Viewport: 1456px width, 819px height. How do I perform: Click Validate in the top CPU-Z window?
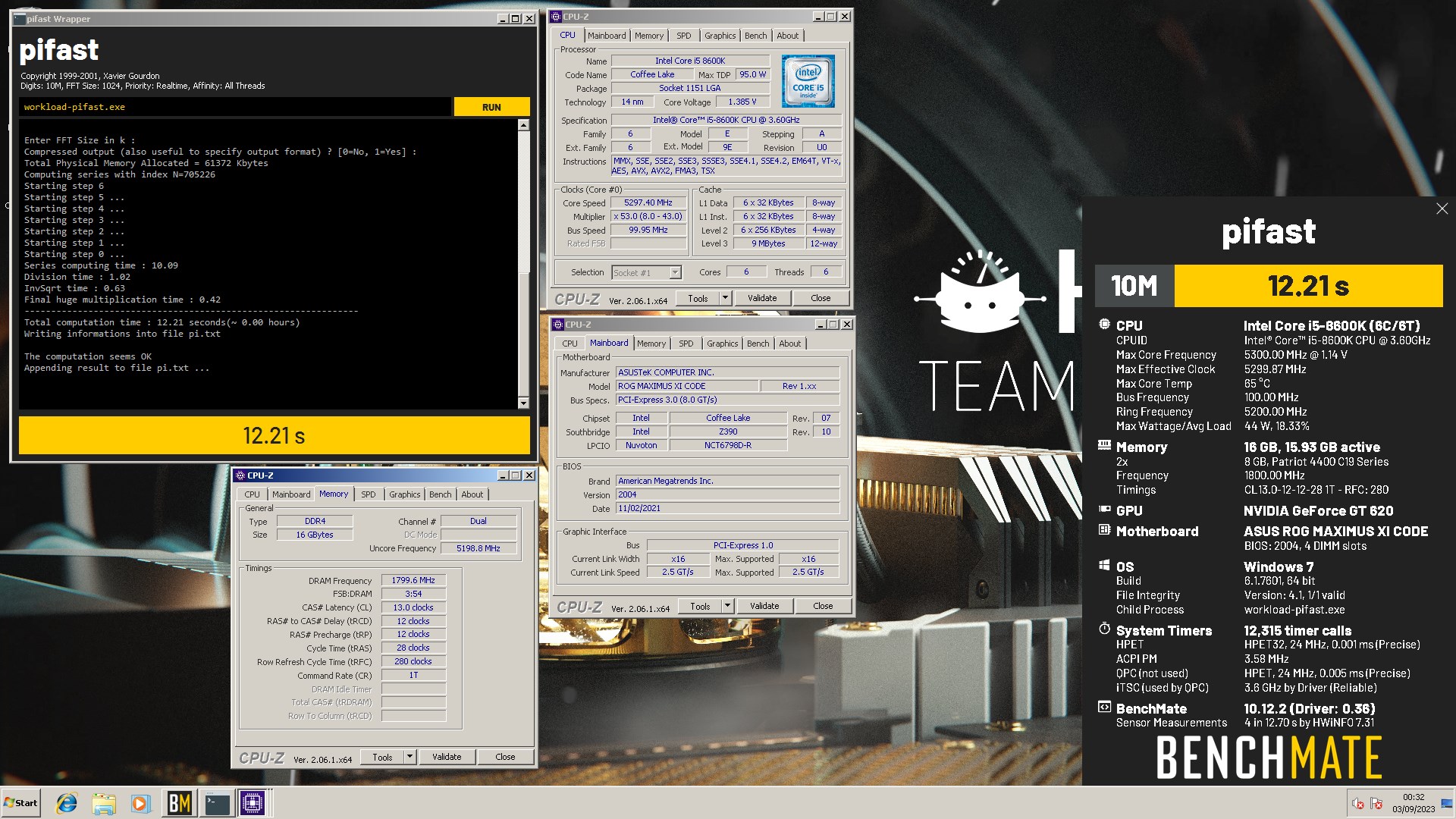pyautogui.click(x=762, y=298)
